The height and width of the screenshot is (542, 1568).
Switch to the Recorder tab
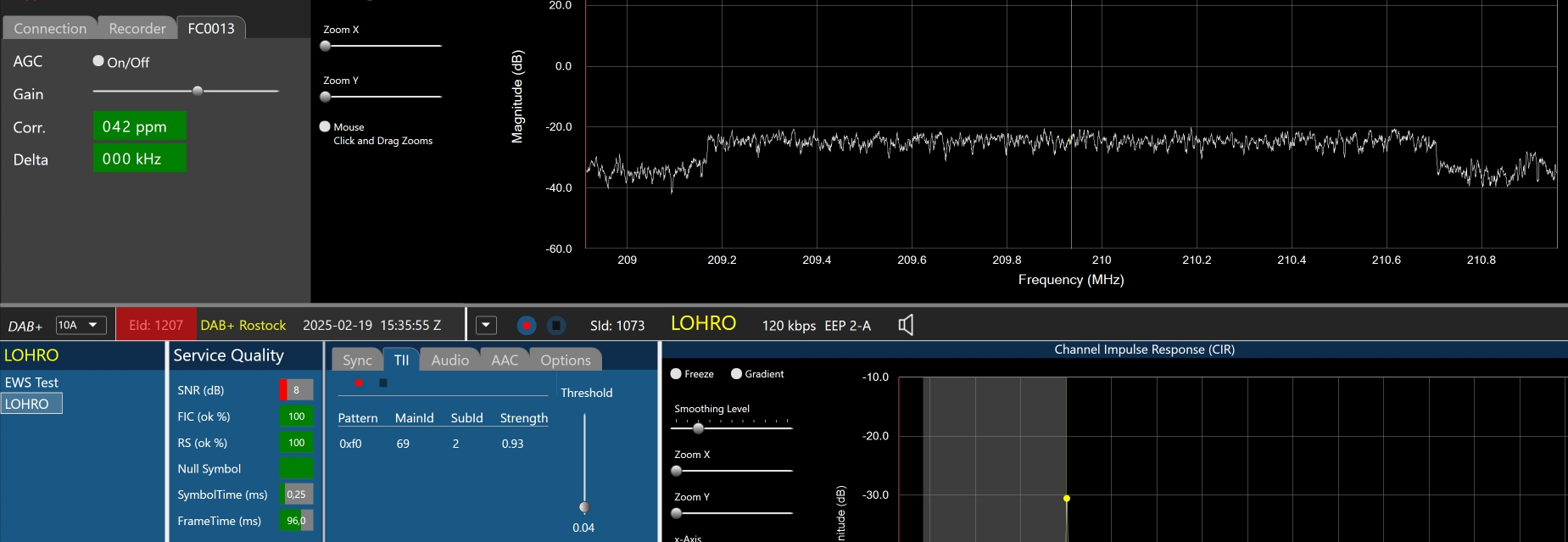[137, 29]
